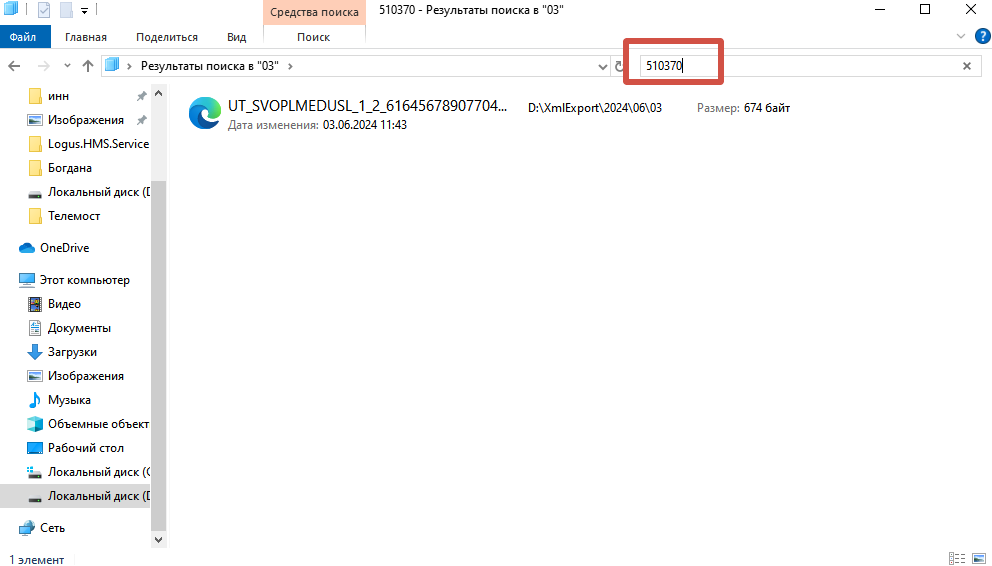Screen dimensions: 992x566
Task: Click the pin icon next to pinned Изображения
Action: [141, 120]
